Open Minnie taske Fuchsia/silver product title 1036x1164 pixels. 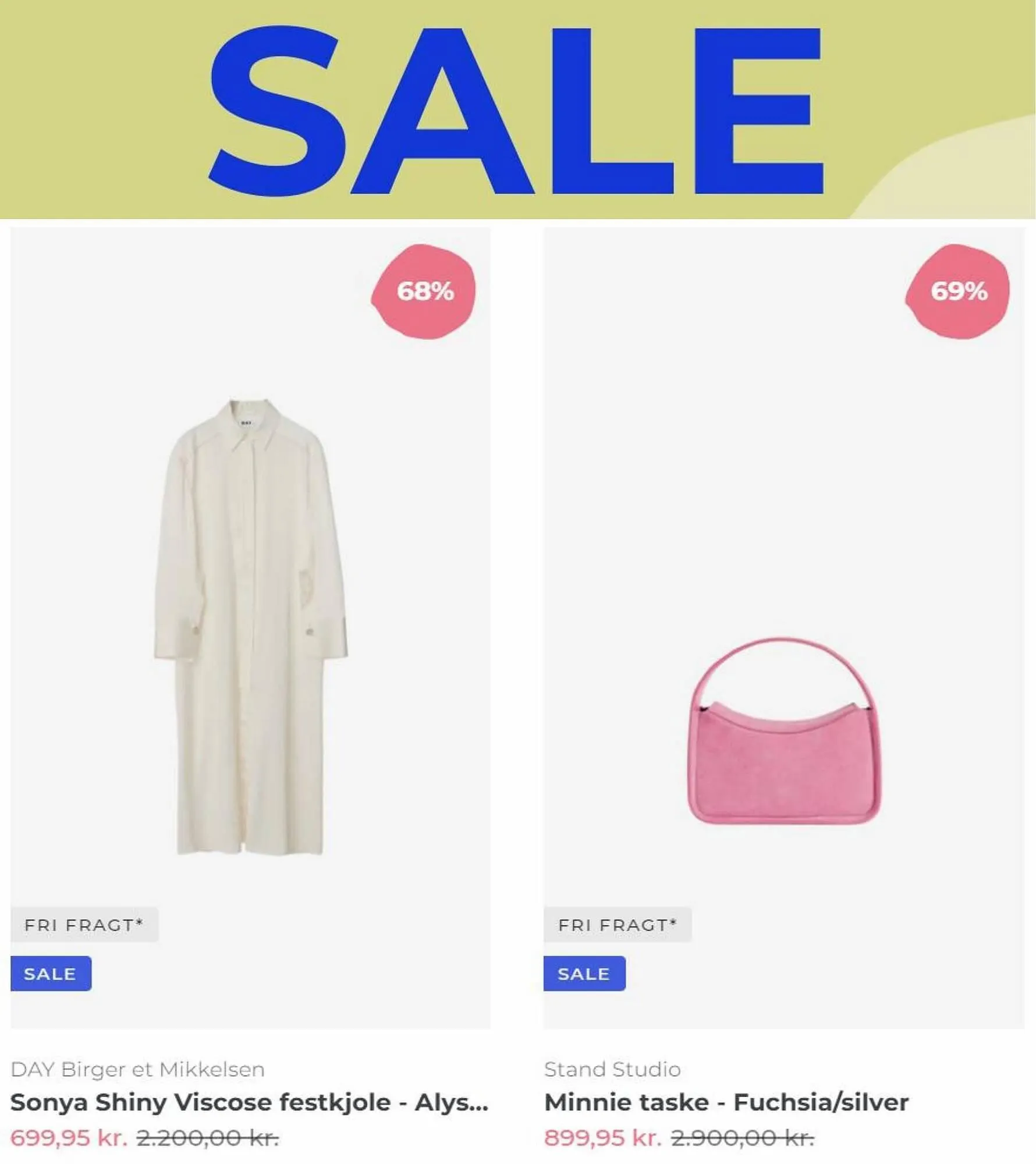726,1103
